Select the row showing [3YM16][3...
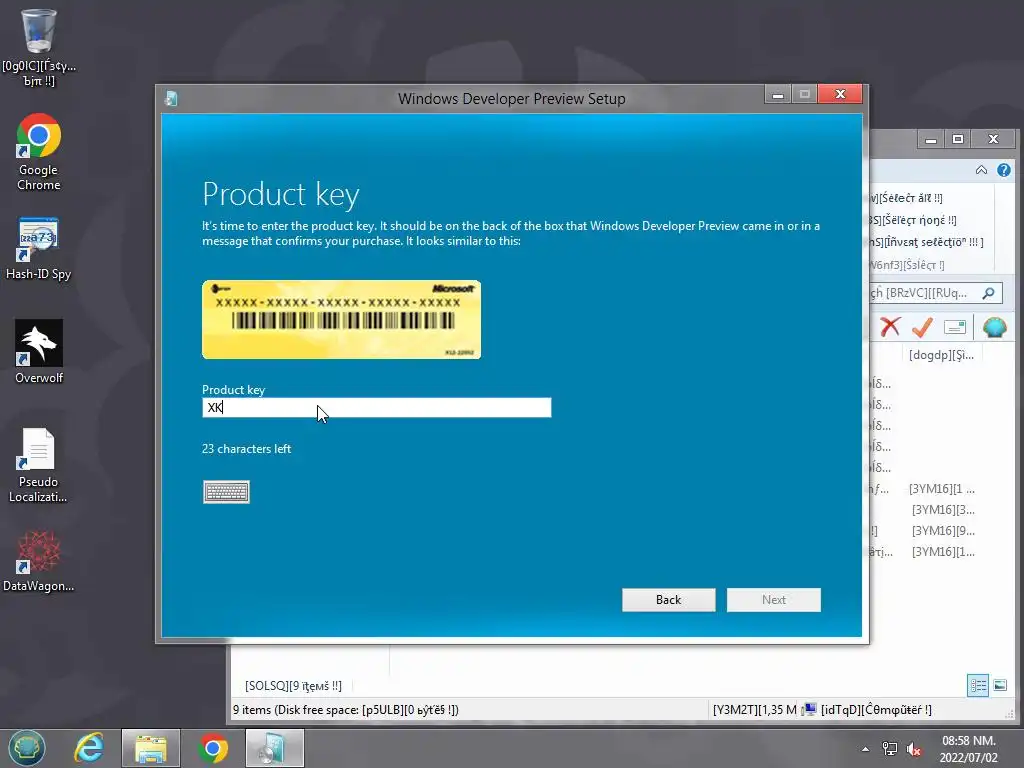This screenshot has height=768, width=1024. (943, 509)
